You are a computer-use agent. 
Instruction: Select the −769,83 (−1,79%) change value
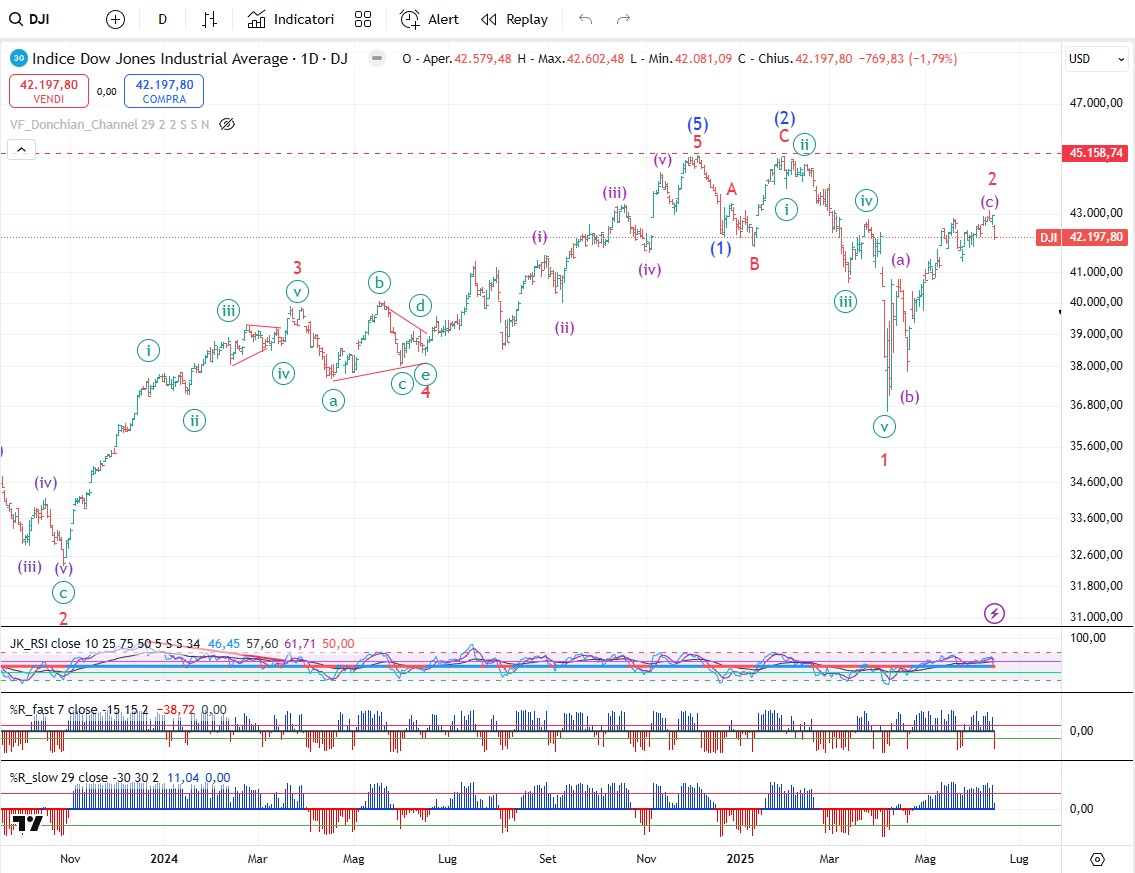[x=908, y=59]
